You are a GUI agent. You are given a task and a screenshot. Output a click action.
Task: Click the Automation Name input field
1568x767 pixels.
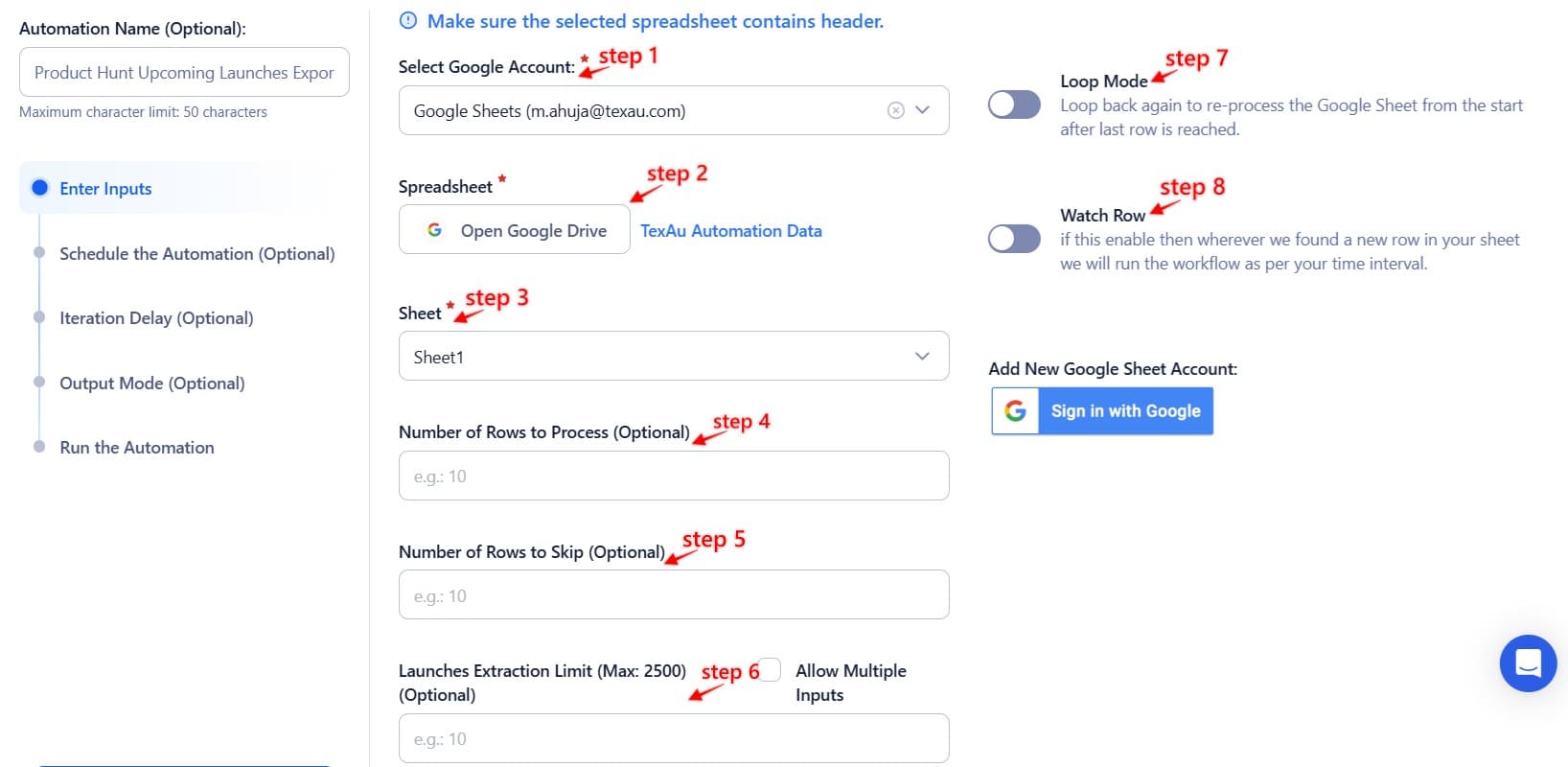(184, 72)
